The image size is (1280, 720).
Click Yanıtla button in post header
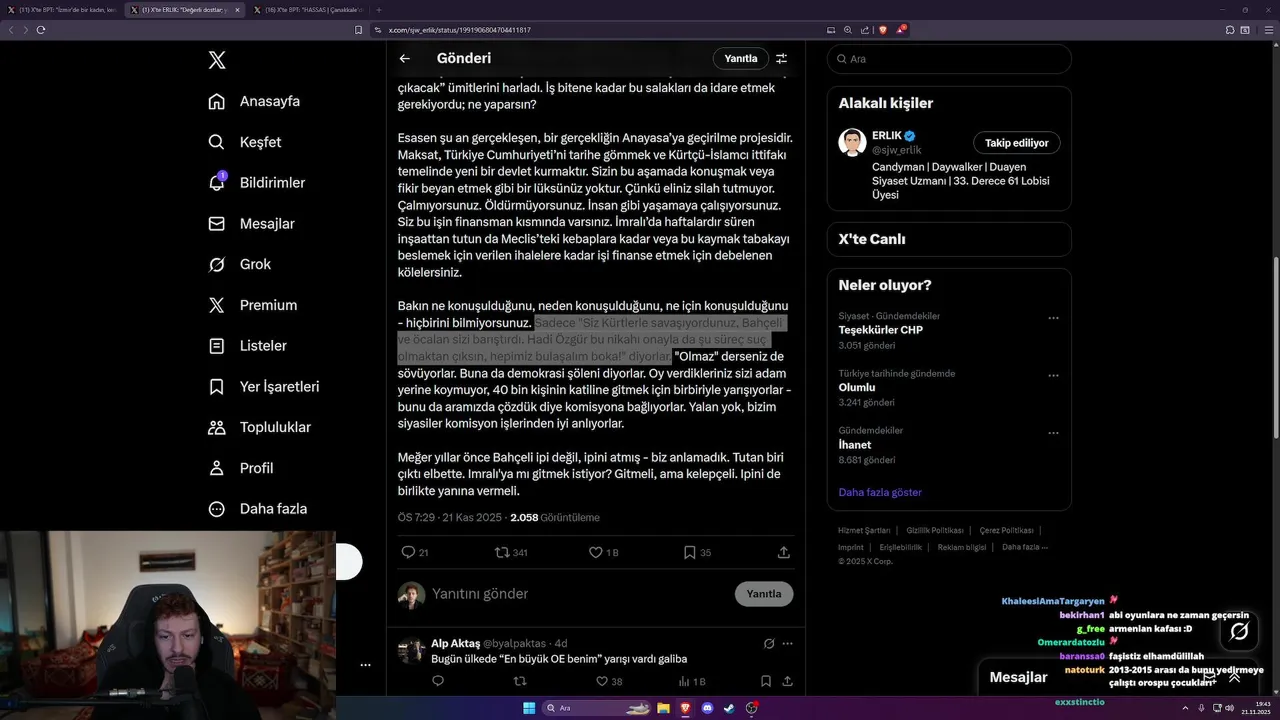pyautogui.click(x=741, y=58)
